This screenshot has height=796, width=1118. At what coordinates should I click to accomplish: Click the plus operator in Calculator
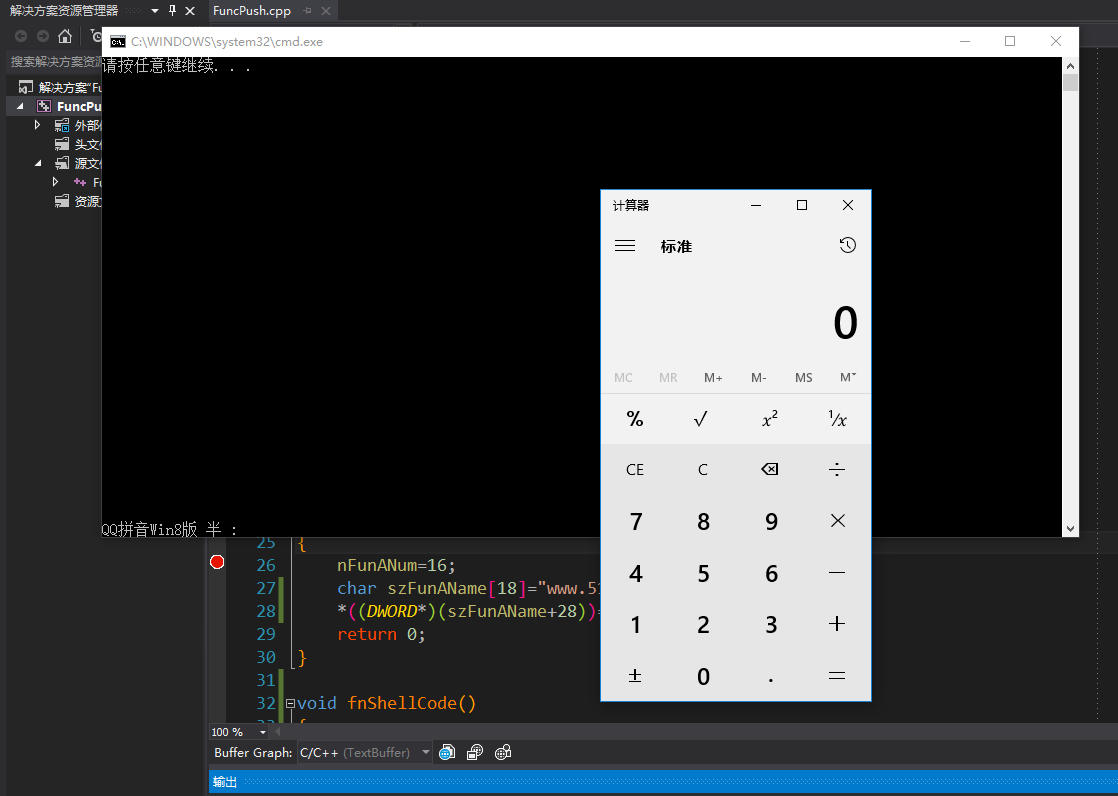pos(837,624)
